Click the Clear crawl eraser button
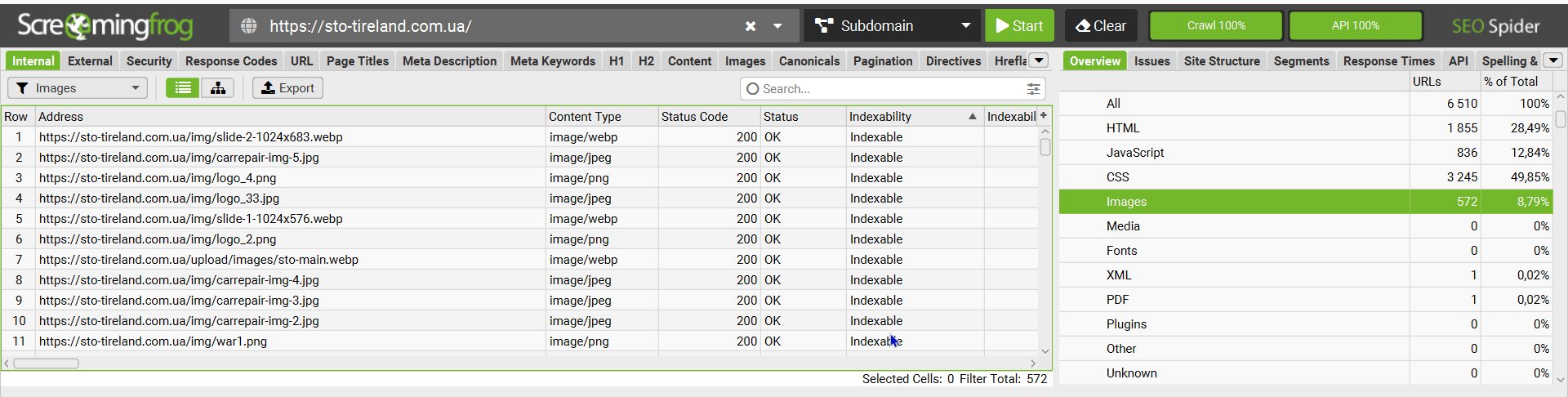The height and width of the screenshot is (397, 1568). click(1101, 26)
